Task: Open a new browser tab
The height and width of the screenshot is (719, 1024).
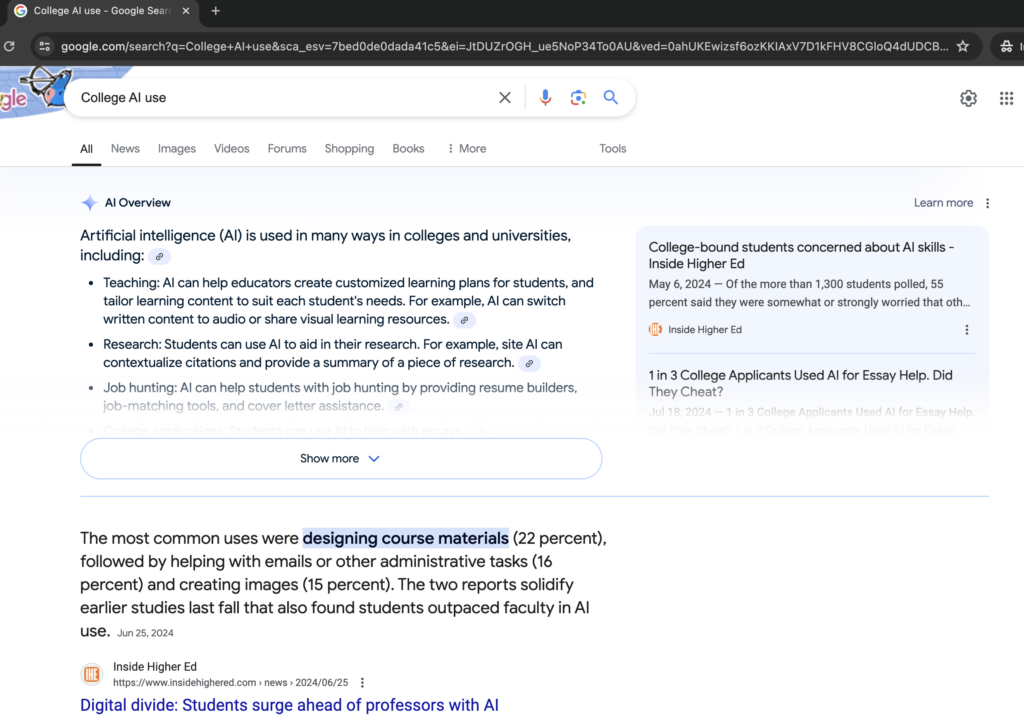Action: click(216, 11)
